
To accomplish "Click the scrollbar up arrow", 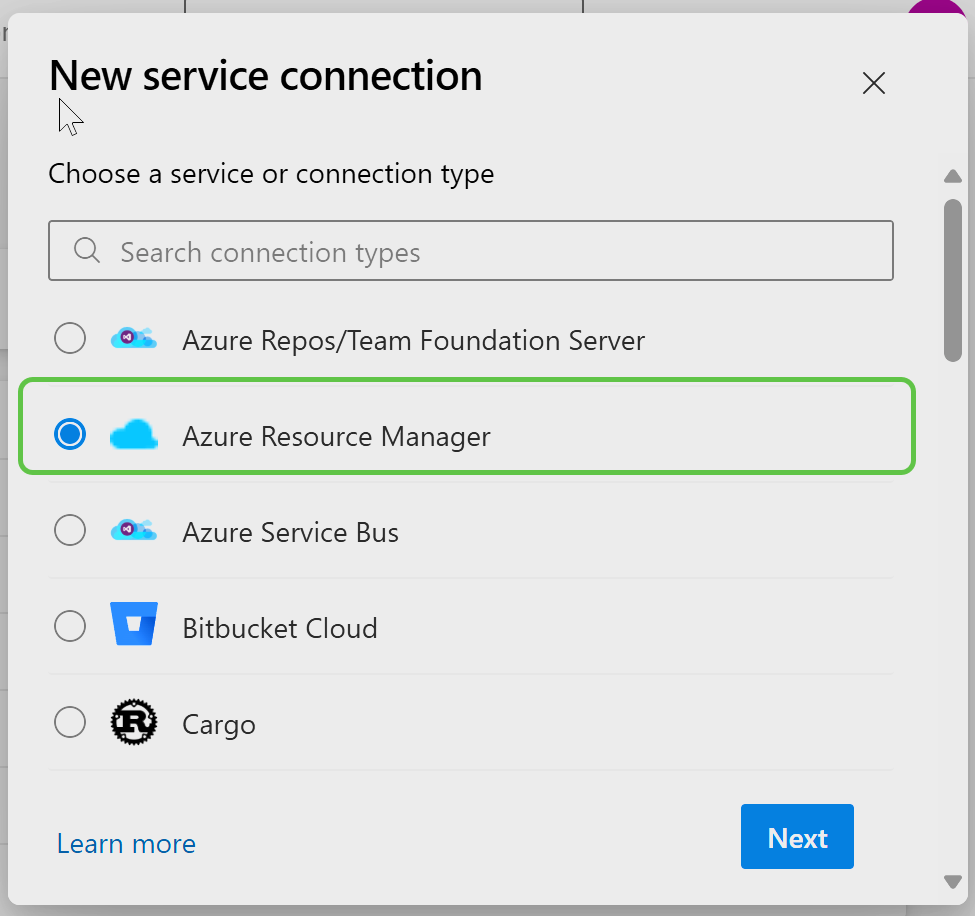I will 953,177.
